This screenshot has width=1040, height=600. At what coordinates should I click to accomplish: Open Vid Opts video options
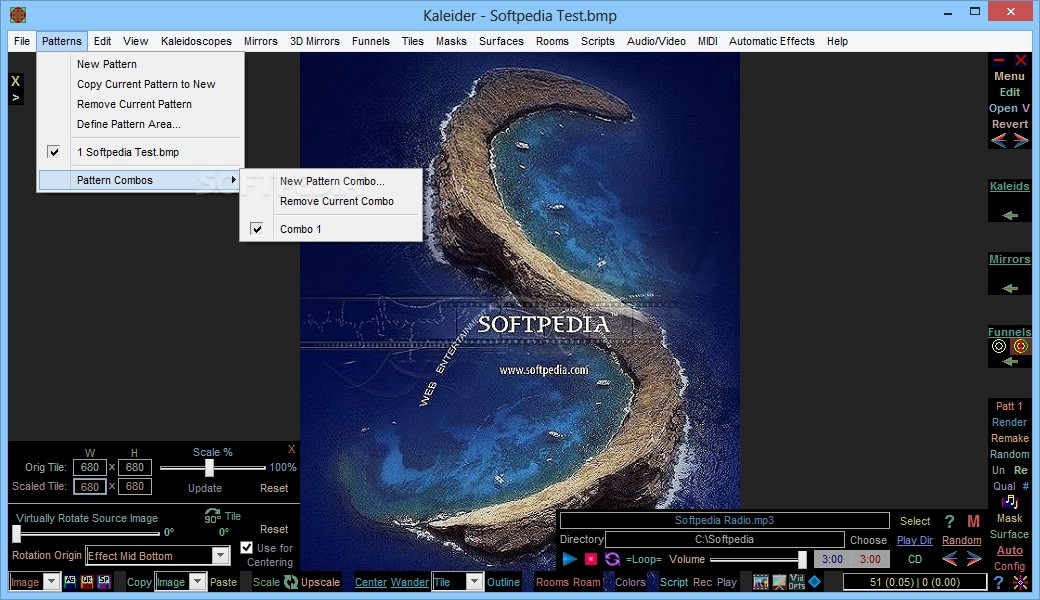[797, 582]
